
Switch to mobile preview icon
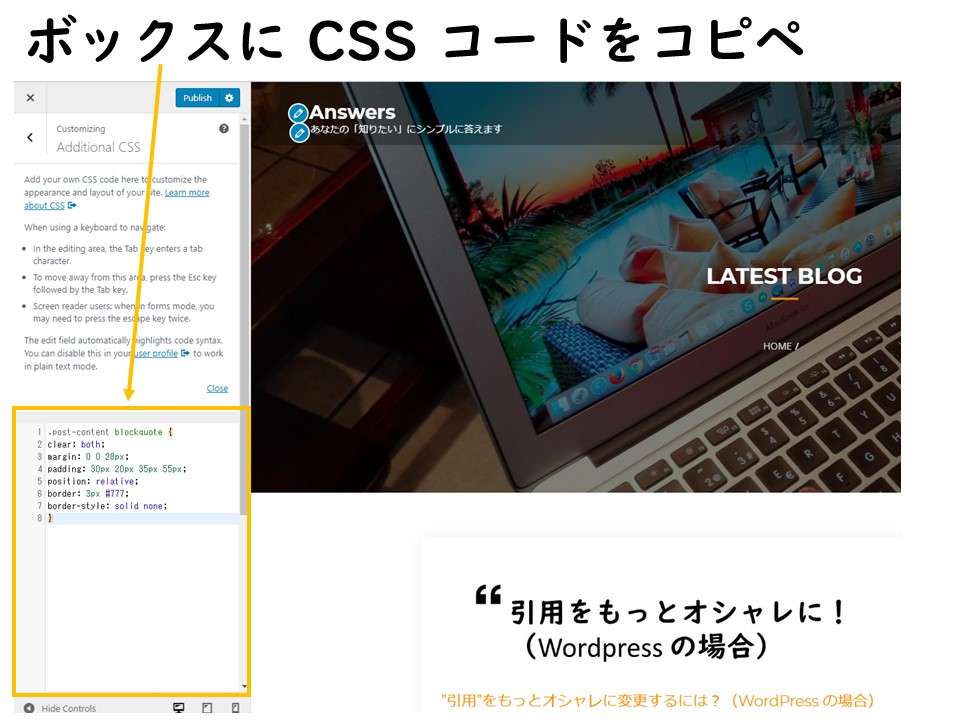(x=235, y=708)
